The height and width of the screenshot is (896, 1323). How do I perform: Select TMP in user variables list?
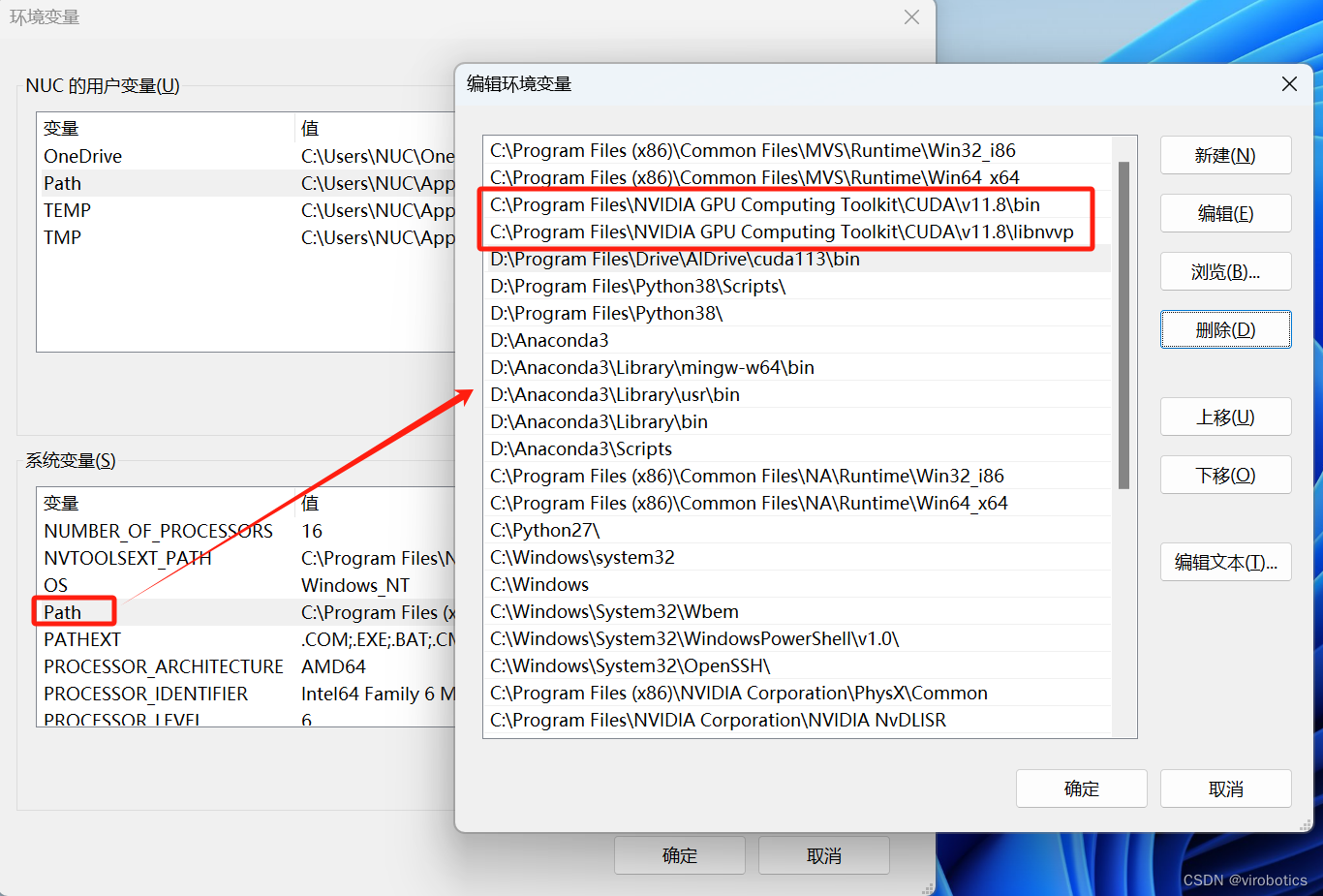246,237
